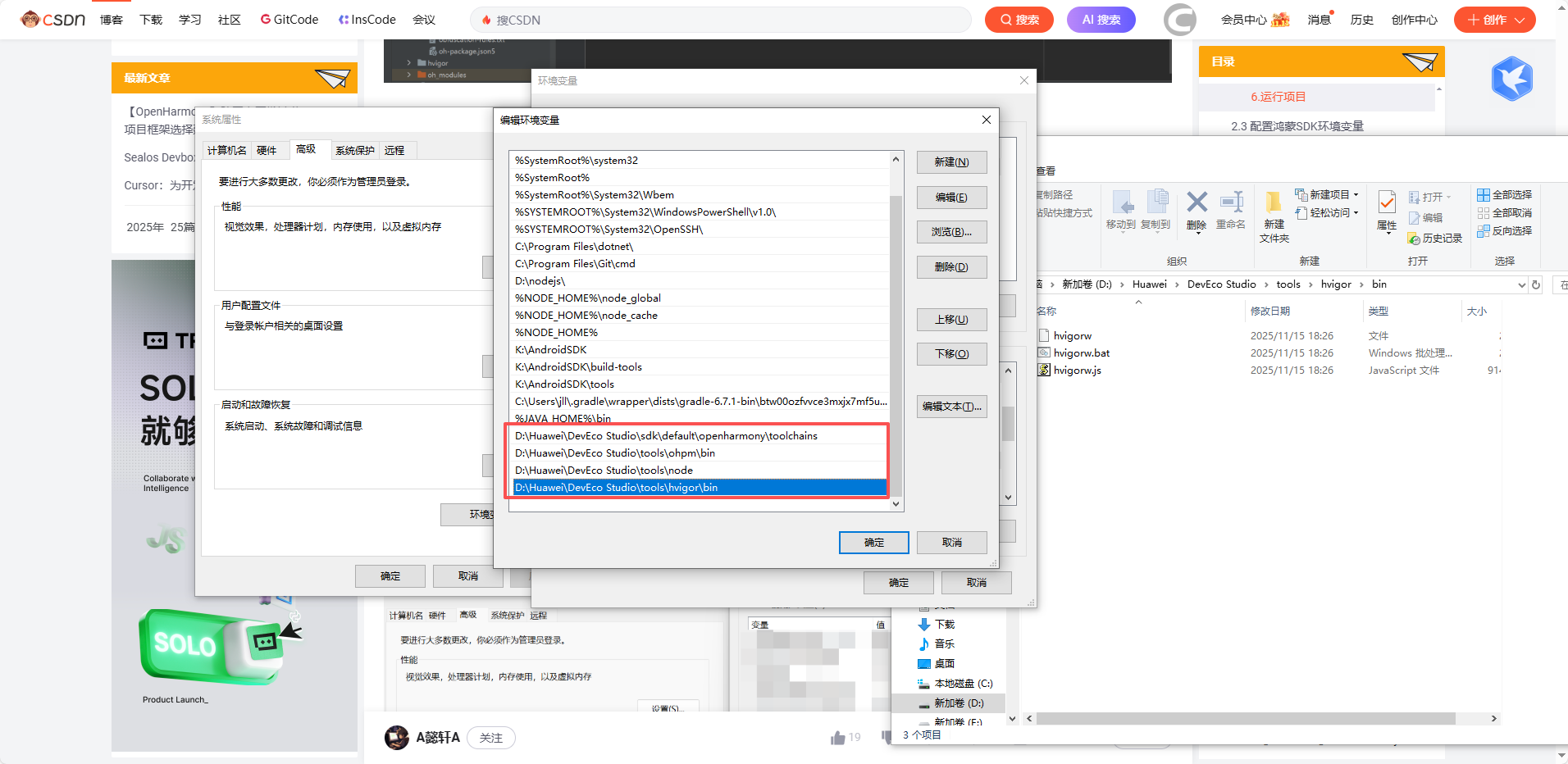The width and height of the screenshot is (1568, 764).
Task: Open the InsCode link
Action: click(367, 20)
